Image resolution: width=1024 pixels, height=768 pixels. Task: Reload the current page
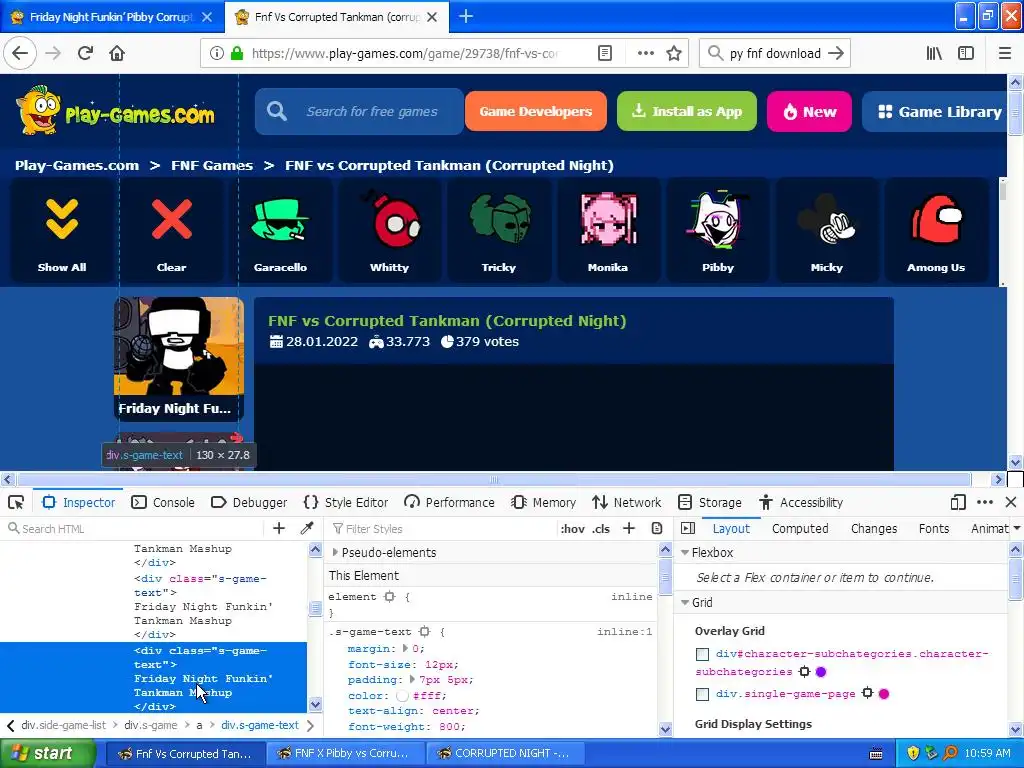tap(85, 53)
